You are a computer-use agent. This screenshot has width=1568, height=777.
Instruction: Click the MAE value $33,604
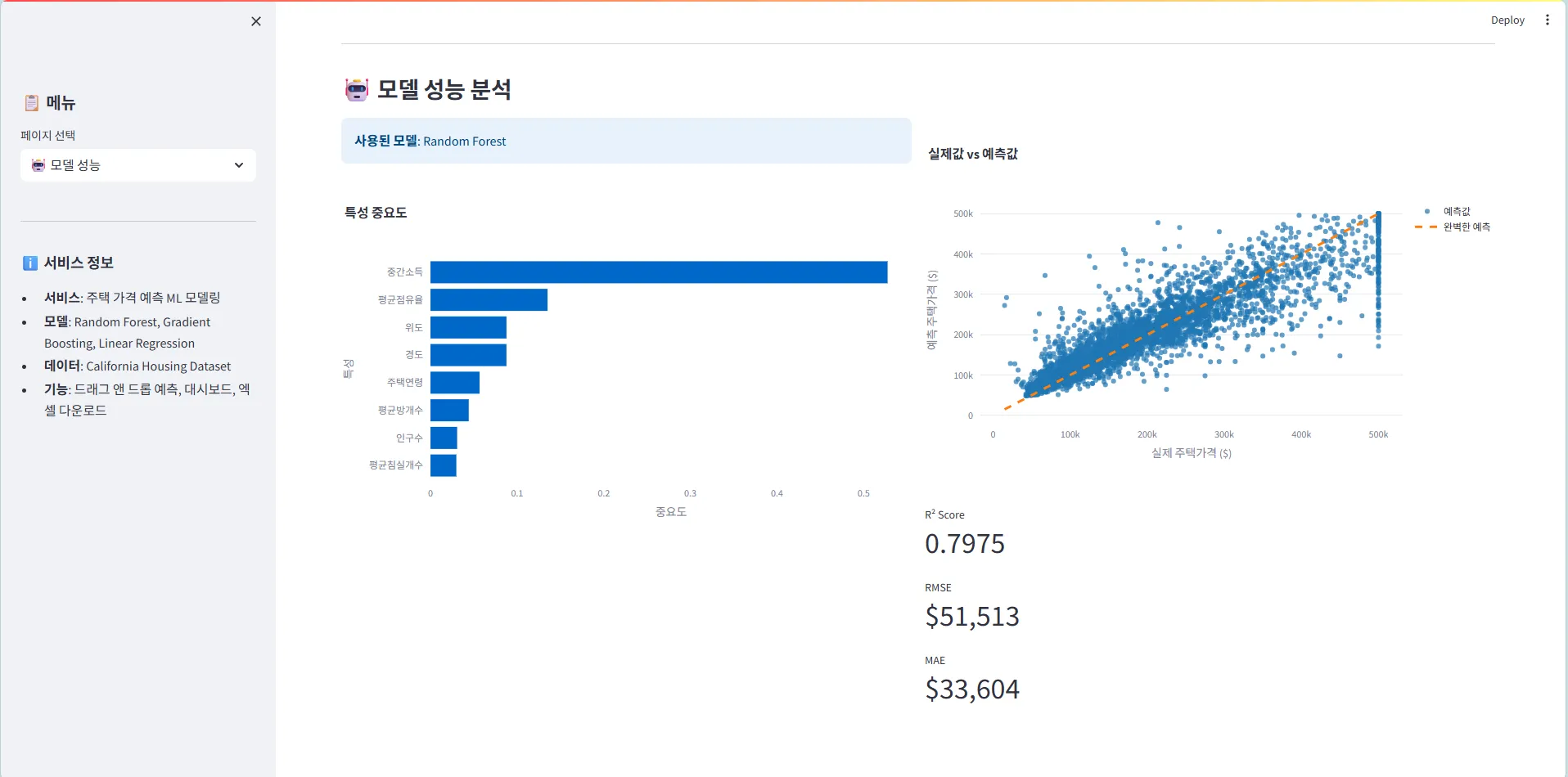(971, 689)
